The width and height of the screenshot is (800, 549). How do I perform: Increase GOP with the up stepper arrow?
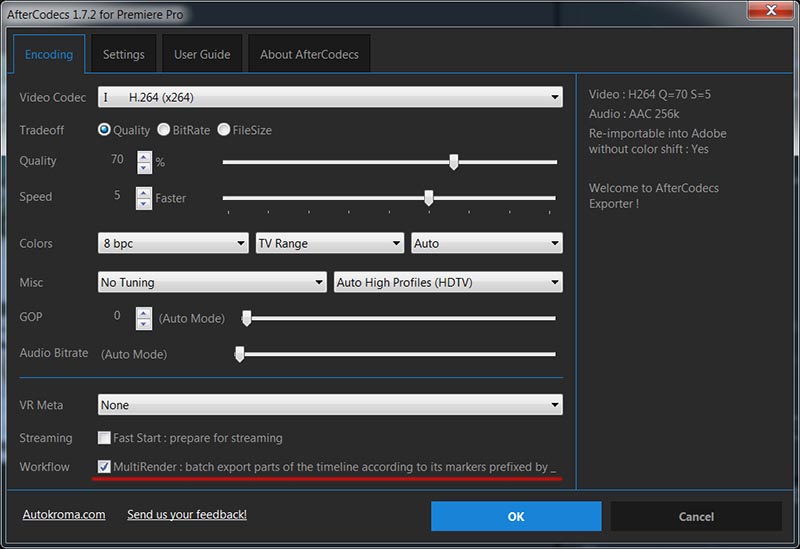point(144,313)
